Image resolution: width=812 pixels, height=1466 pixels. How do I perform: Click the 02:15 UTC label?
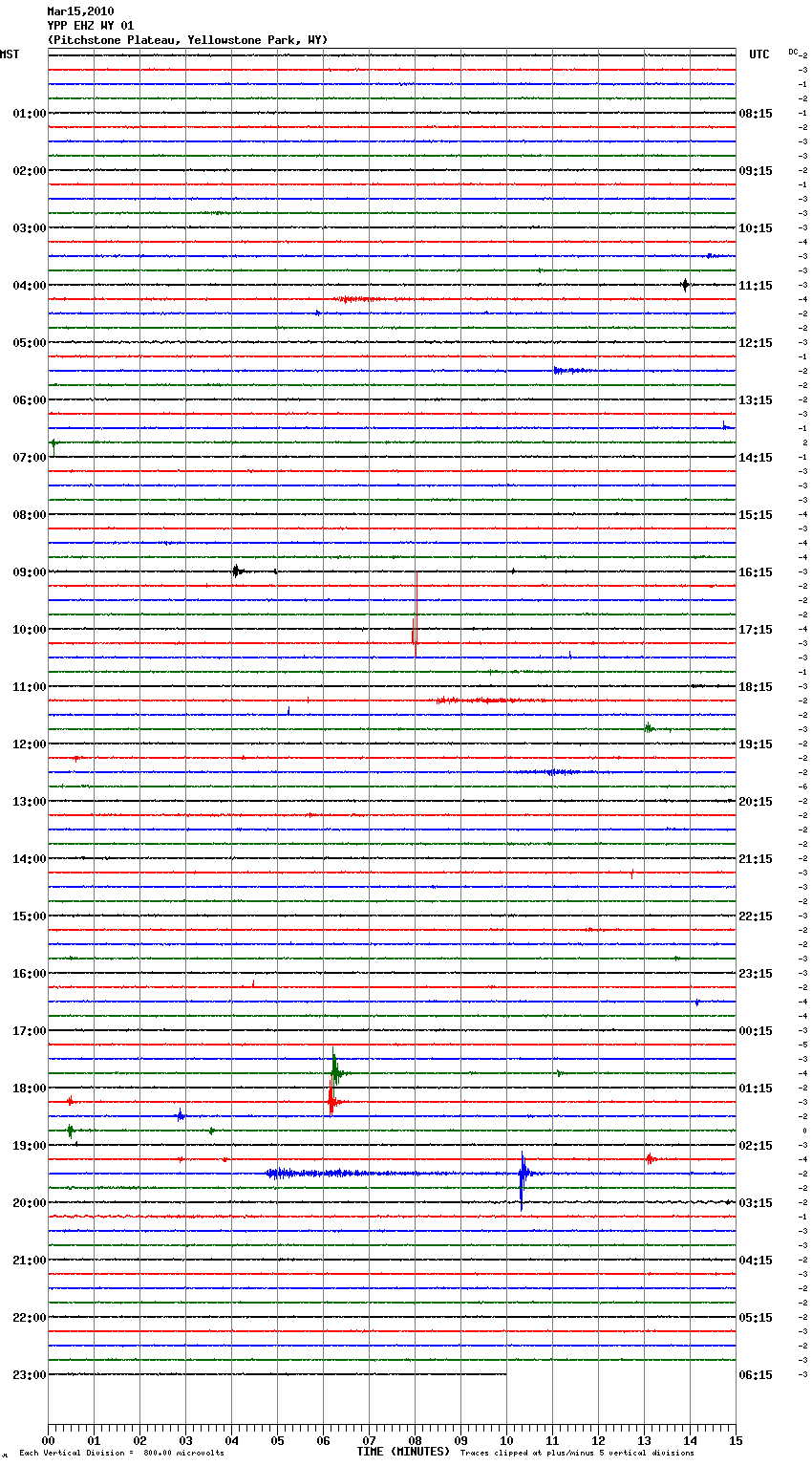(756, 1146)
